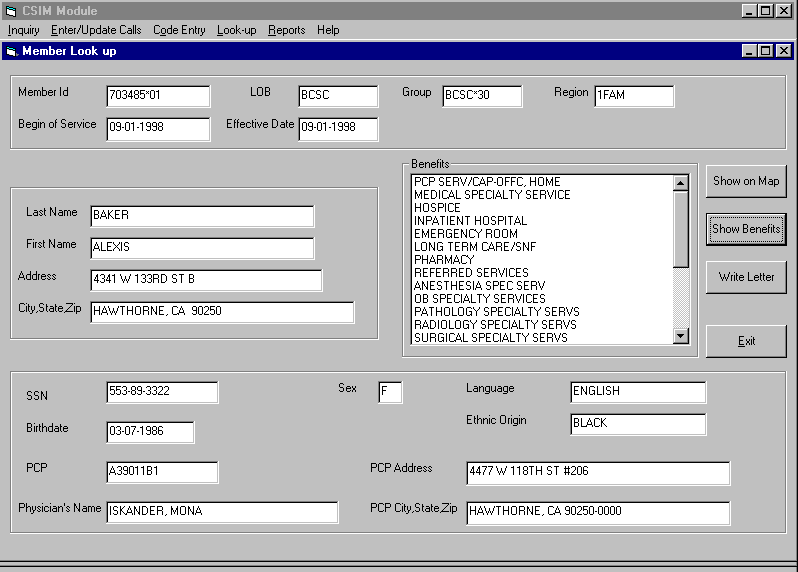Open the Help menu
This screenshot has height=572, width=798.
(328, 30)
